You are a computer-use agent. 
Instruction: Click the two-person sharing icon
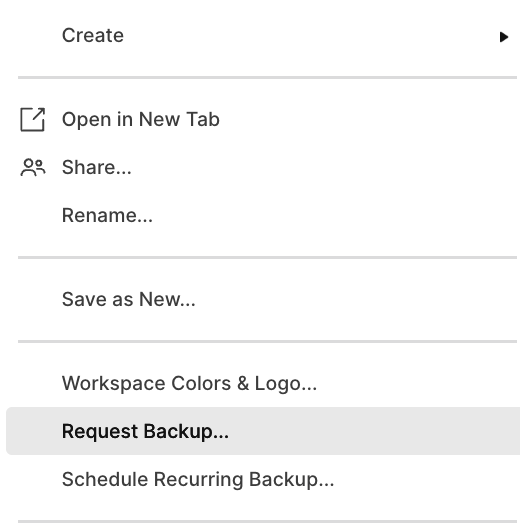pos(33,167)
